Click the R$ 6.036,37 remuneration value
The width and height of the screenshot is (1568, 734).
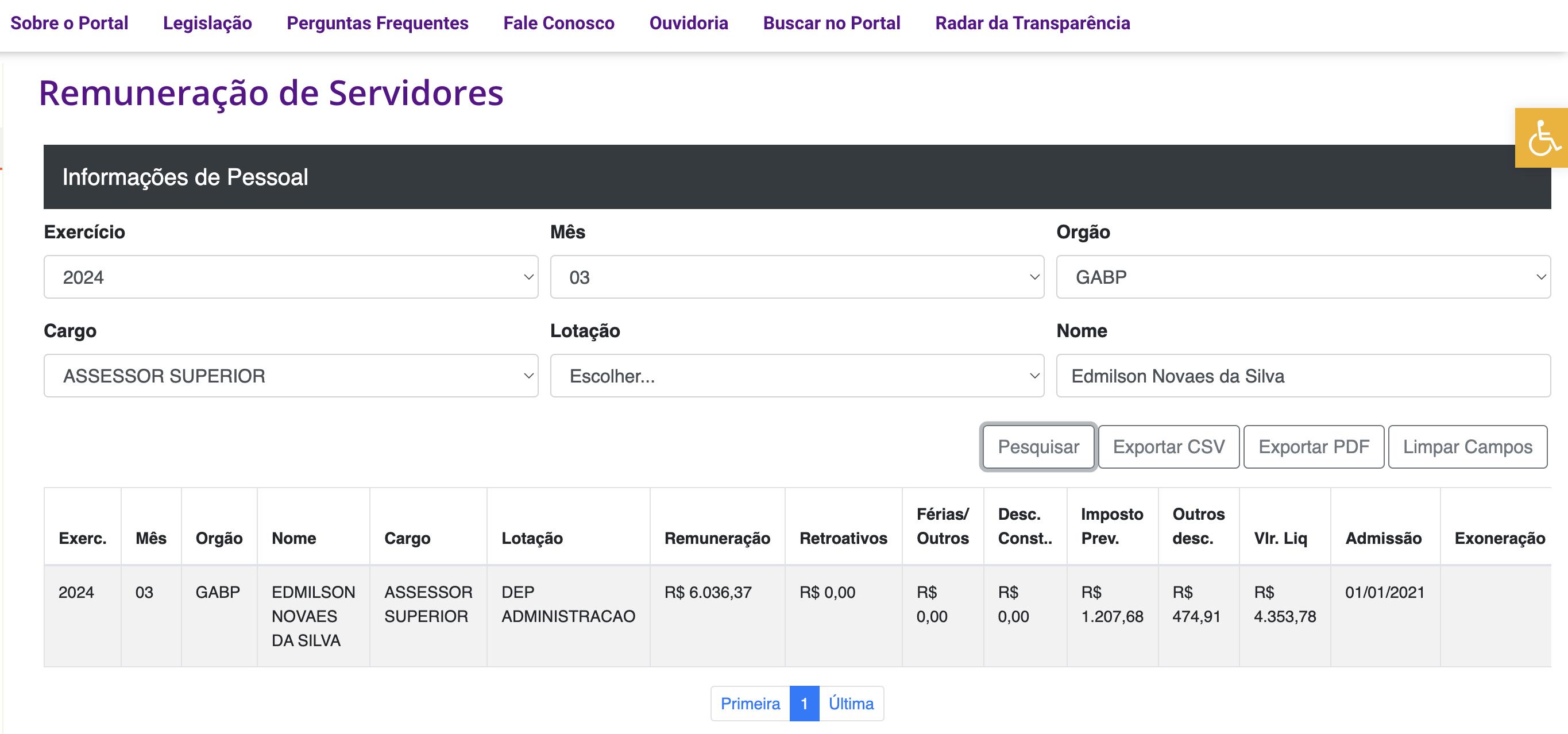[708, 592]
